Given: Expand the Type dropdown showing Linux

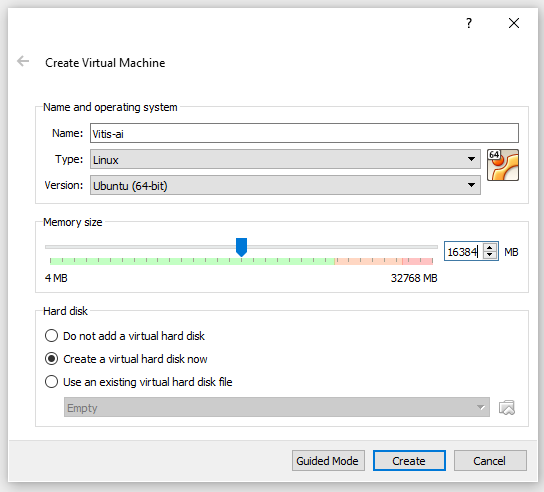Looking at the screenshot, I should click(x=285, y=159).
